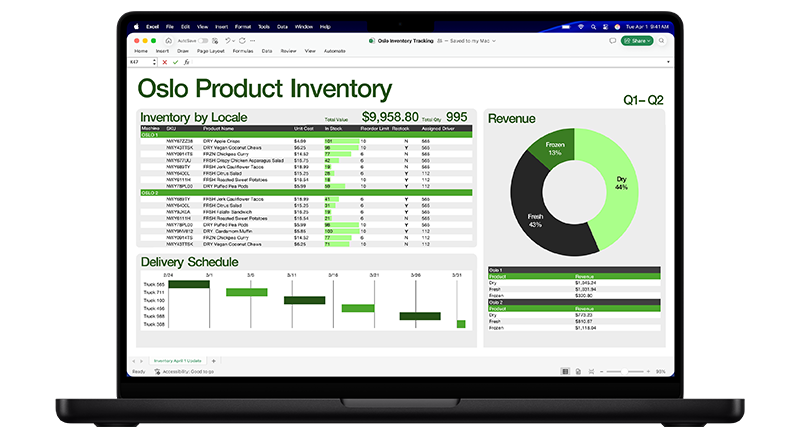Screen dimensions: 800x438
Task: Open the Formulas ribbon tab
Action: pyautogui.click(x=243, y=50)
